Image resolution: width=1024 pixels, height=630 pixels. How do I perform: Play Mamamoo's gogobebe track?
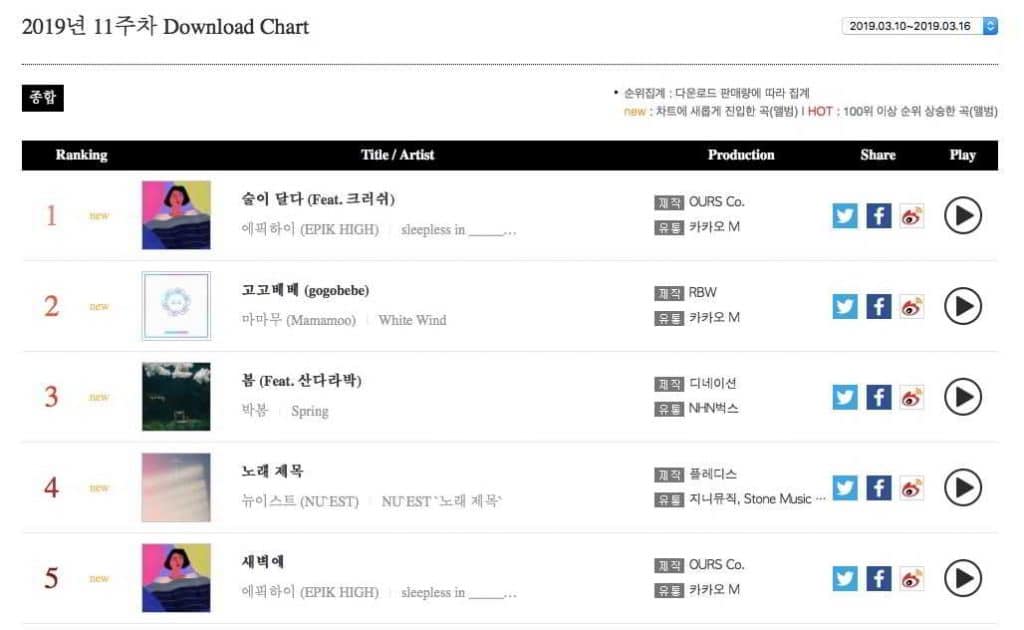click(963, 306)
